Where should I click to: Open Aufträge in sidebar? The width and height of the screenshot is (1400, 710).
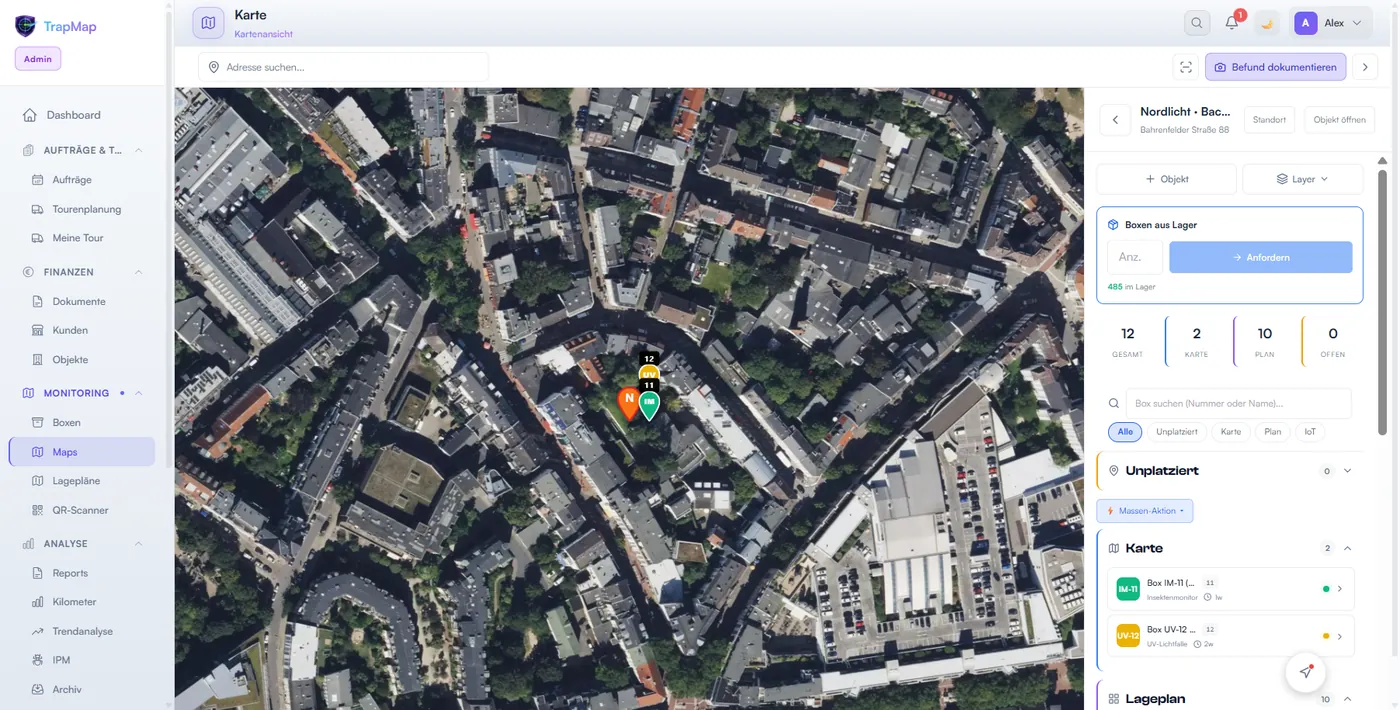click(72, 180)
